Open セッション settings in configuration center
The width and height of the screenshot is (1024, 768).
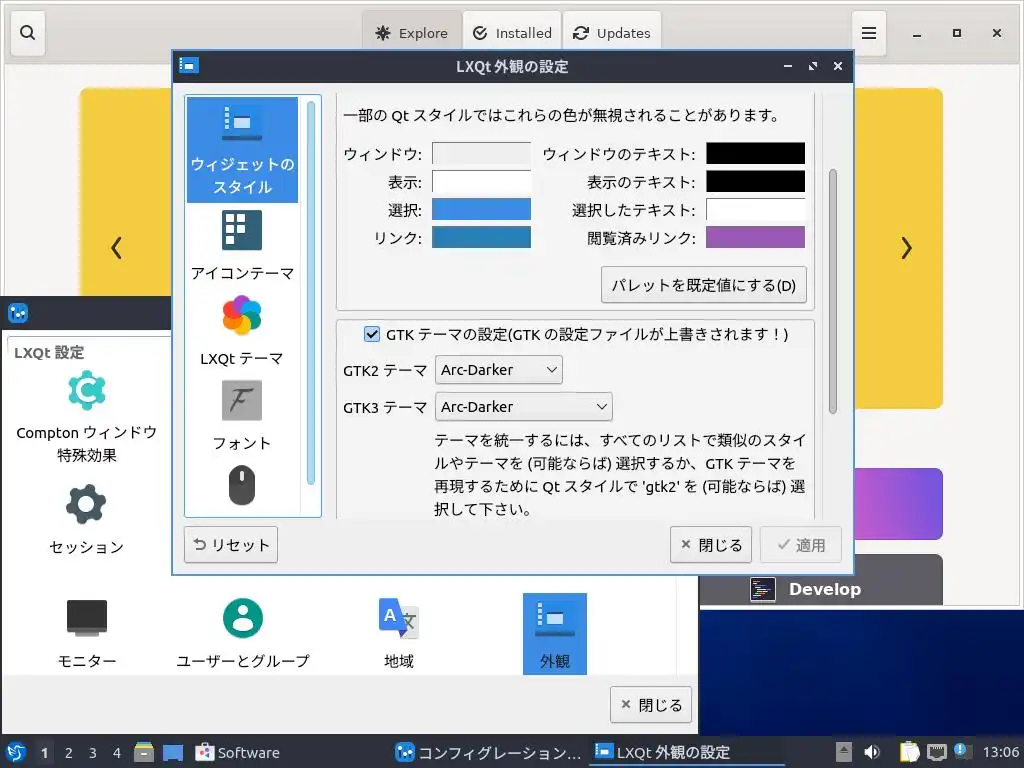pyautogui.click(x=87, y=519)
